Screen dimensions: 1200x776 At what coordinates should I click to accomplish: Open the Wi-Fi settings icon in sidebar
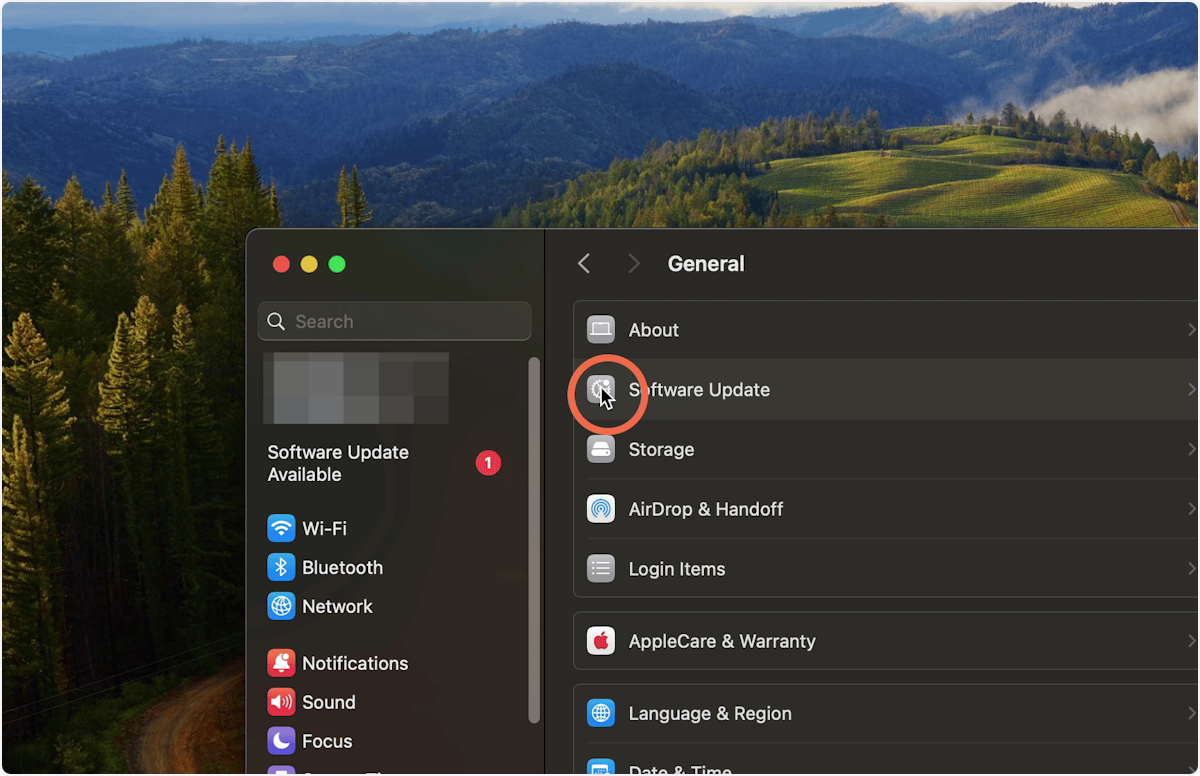[x=281, y=528]
